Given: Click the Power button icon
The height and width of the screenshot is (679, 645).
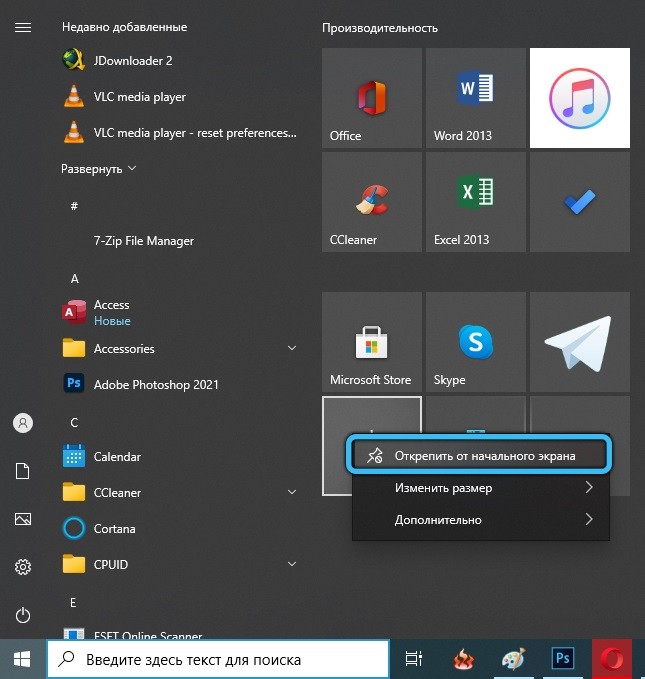Looking at the screenshot, I should 23,615.
